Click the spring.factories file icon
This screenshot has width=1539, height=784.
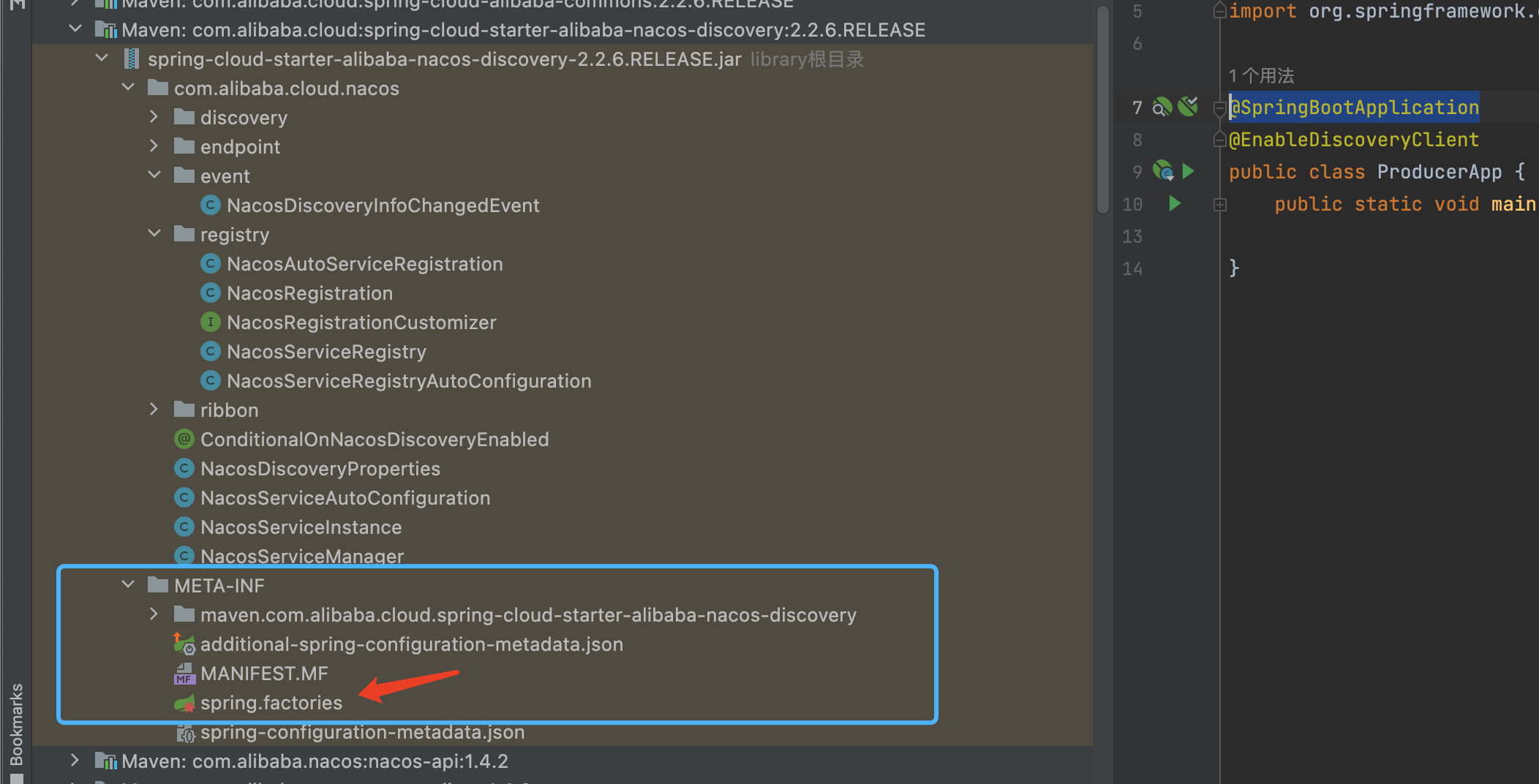tap(184, 704)
